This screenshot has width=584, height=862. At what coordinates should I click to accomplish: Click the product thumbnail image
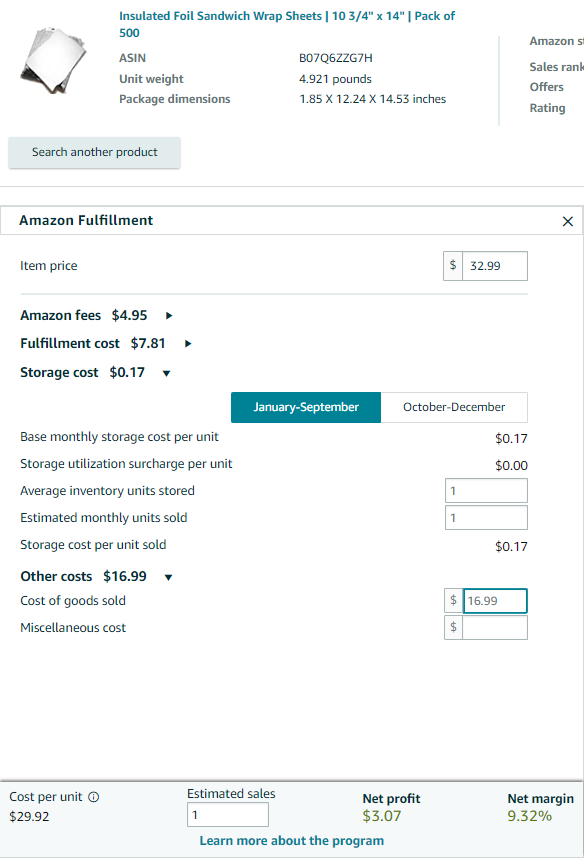[53, 60]
